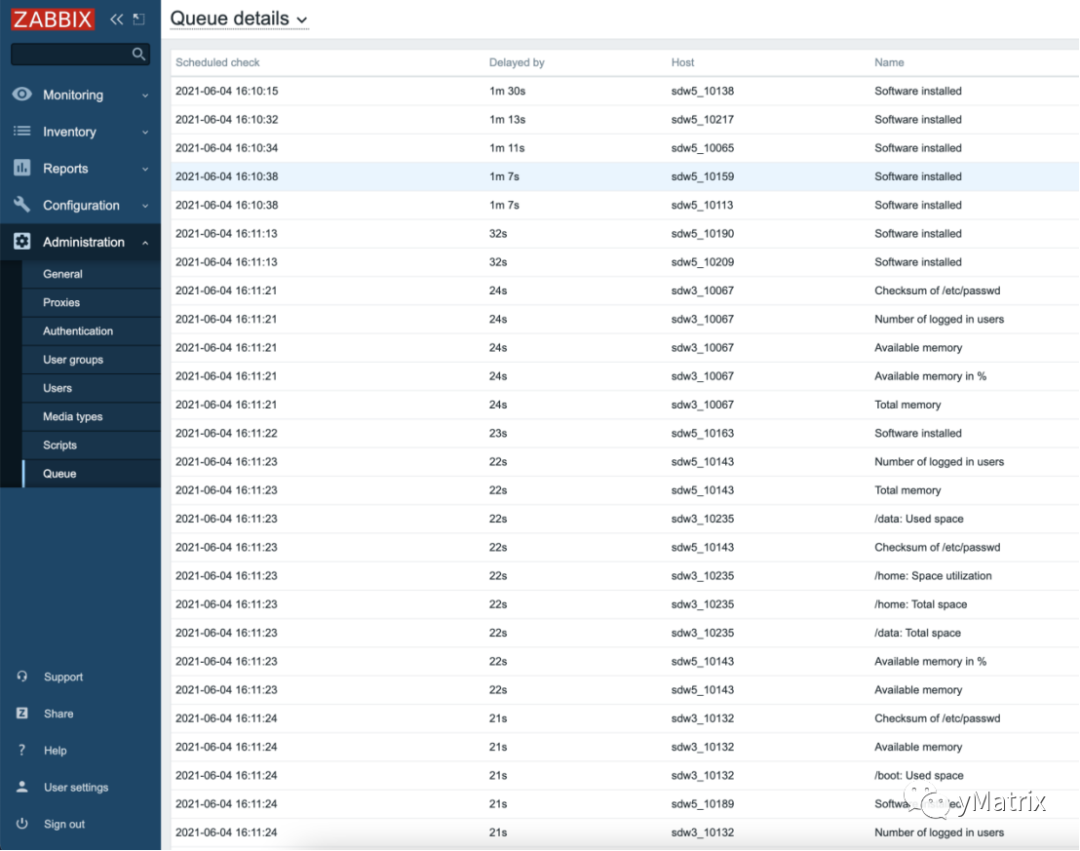This screenshot has width=1080, height=851.
Task: Open Users page
Action: point(57,388)
